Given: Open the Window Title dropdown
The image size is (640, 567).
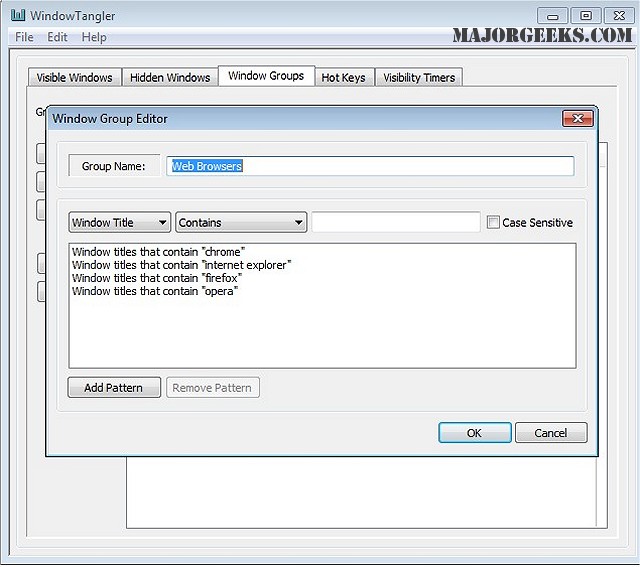Looking at the screenshot, I should 120,222.
